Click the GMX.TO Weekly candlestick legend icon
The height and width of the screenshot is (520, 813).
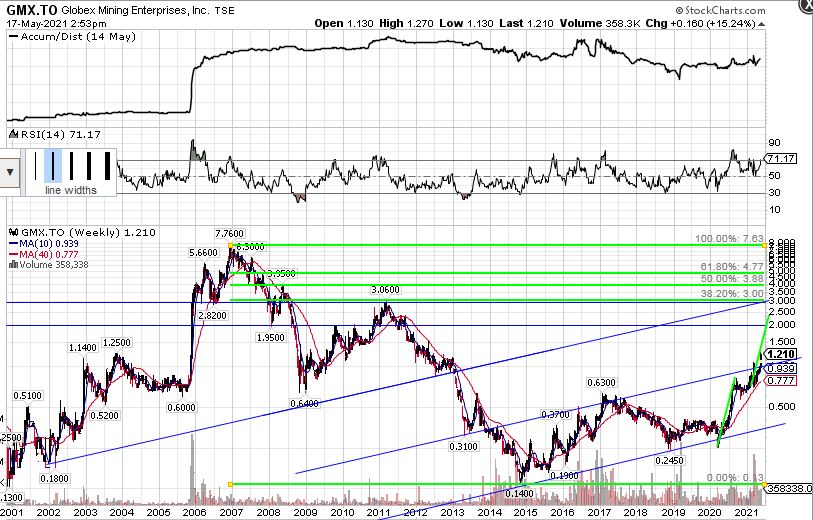click(x=11, y=231)
